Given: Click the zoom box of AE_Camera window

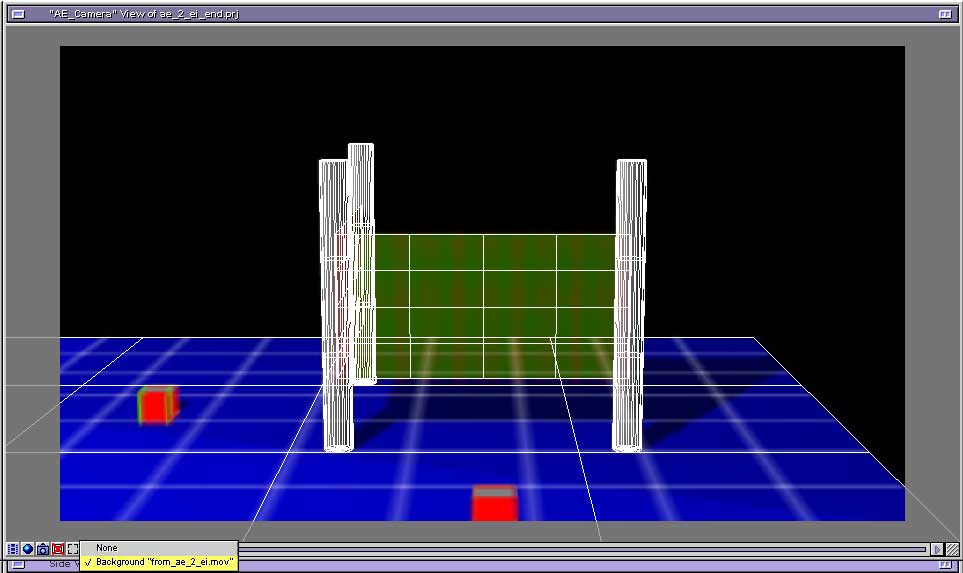Looking at the screenshot, I should click(945, 14).
